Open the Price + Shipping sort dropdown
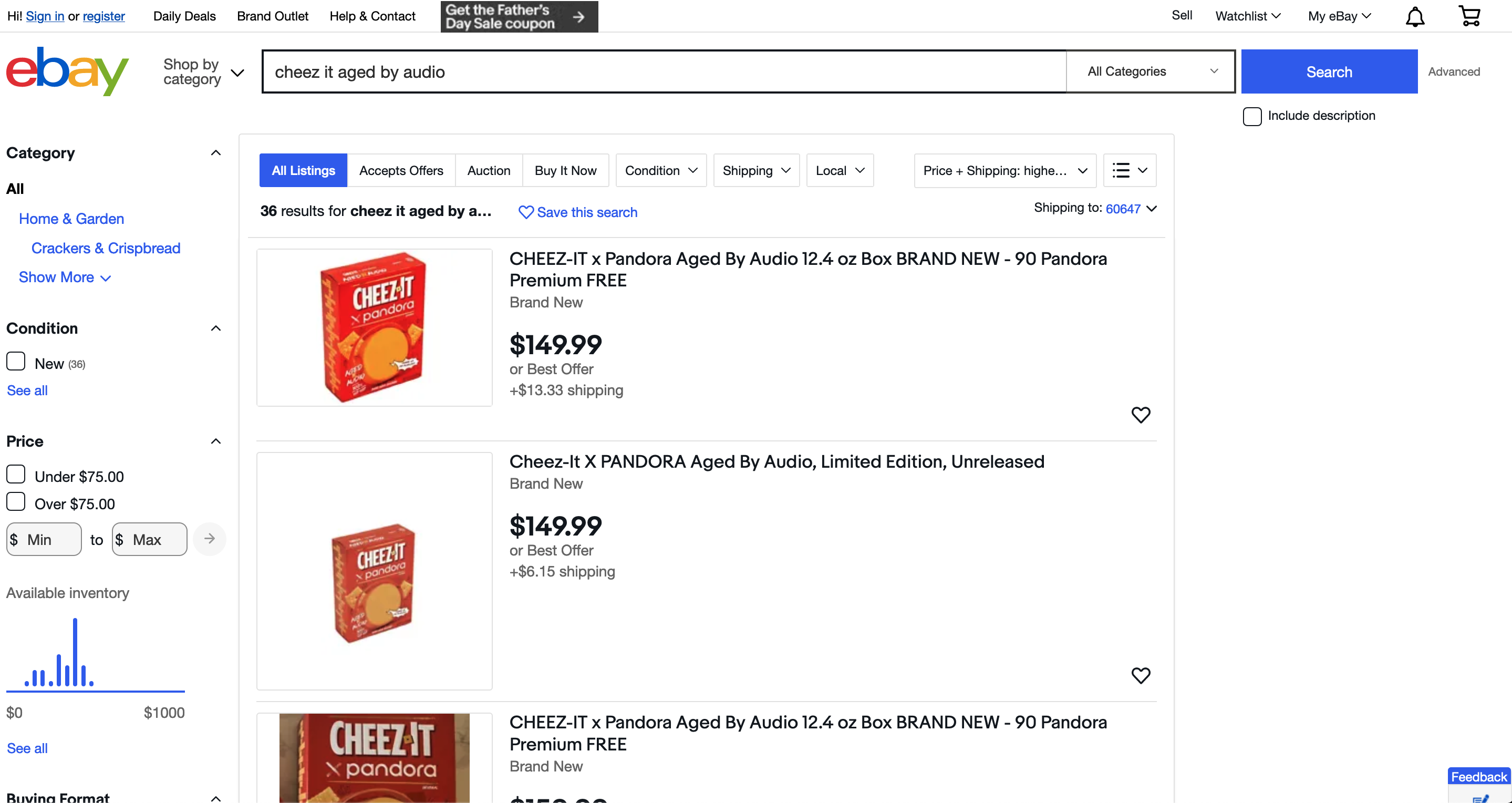Image resolution: width=1512 pixels, height=803 pixels. coord(1004,171)
